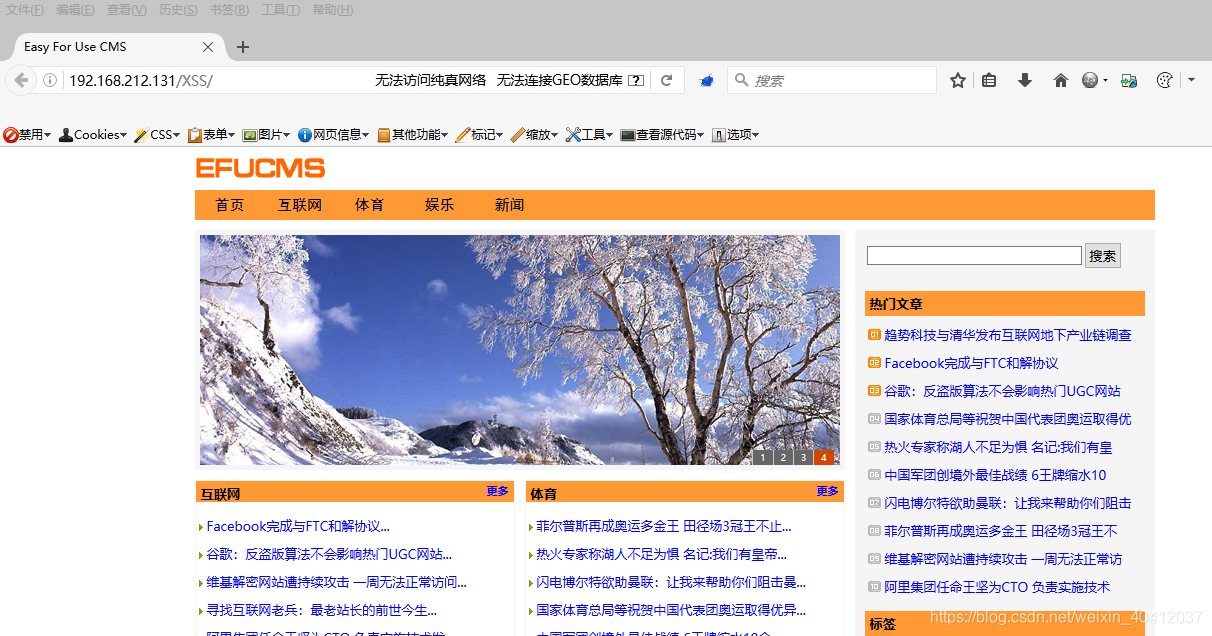This screenshot has height=636, width=1212.
Task: Reload the page with the refresh icon
Action: tap(666, 80)
